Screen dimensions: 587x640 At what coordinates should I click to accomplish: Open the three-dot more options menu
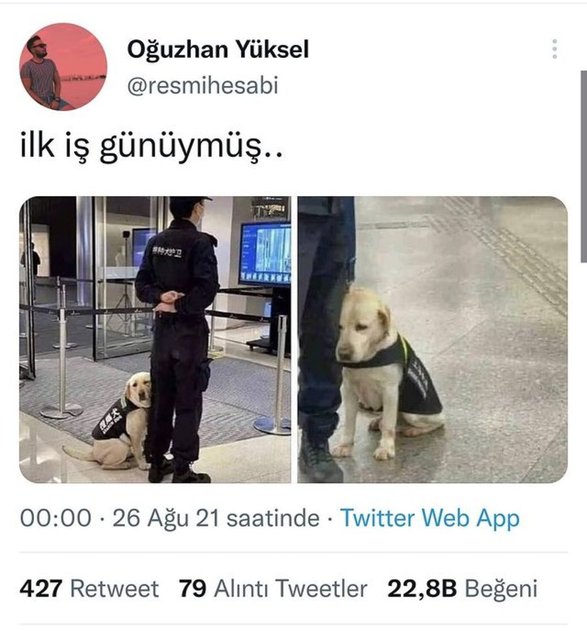(x=554, y=49)
